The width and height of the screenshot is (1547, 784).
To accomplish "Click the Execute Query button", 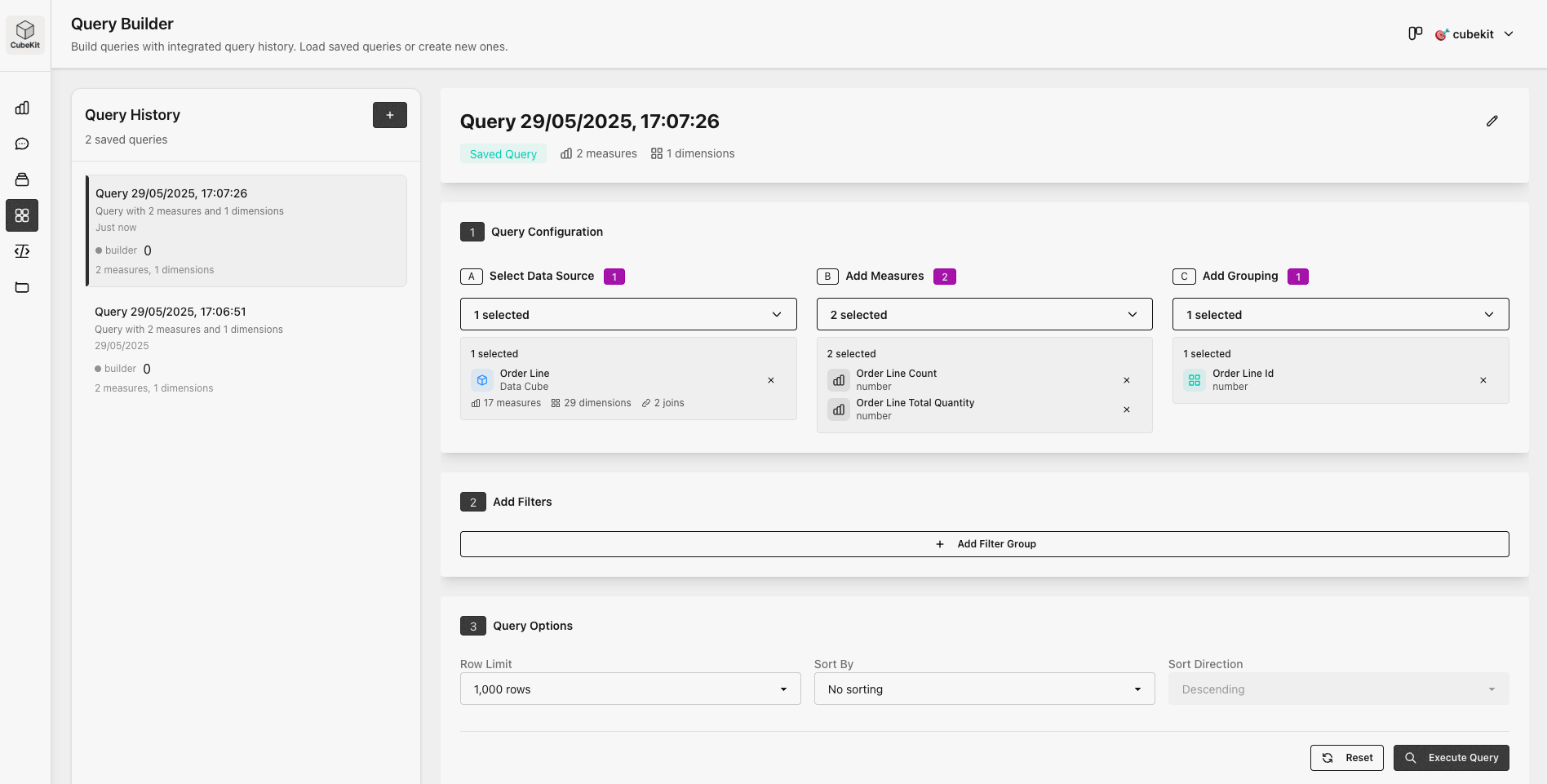I will coord(1451,758).
